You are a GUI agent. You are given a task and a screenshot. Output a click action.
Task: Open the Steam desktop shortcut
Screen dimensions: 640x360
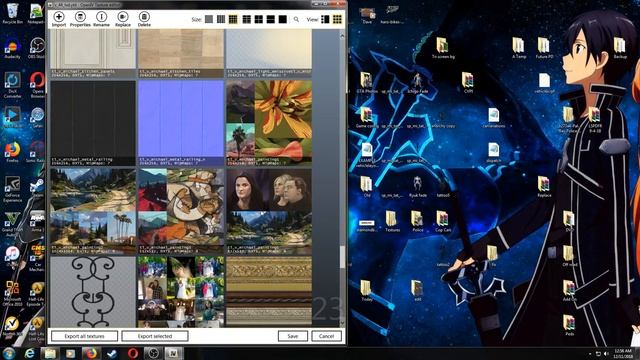[x=37, y=188]
